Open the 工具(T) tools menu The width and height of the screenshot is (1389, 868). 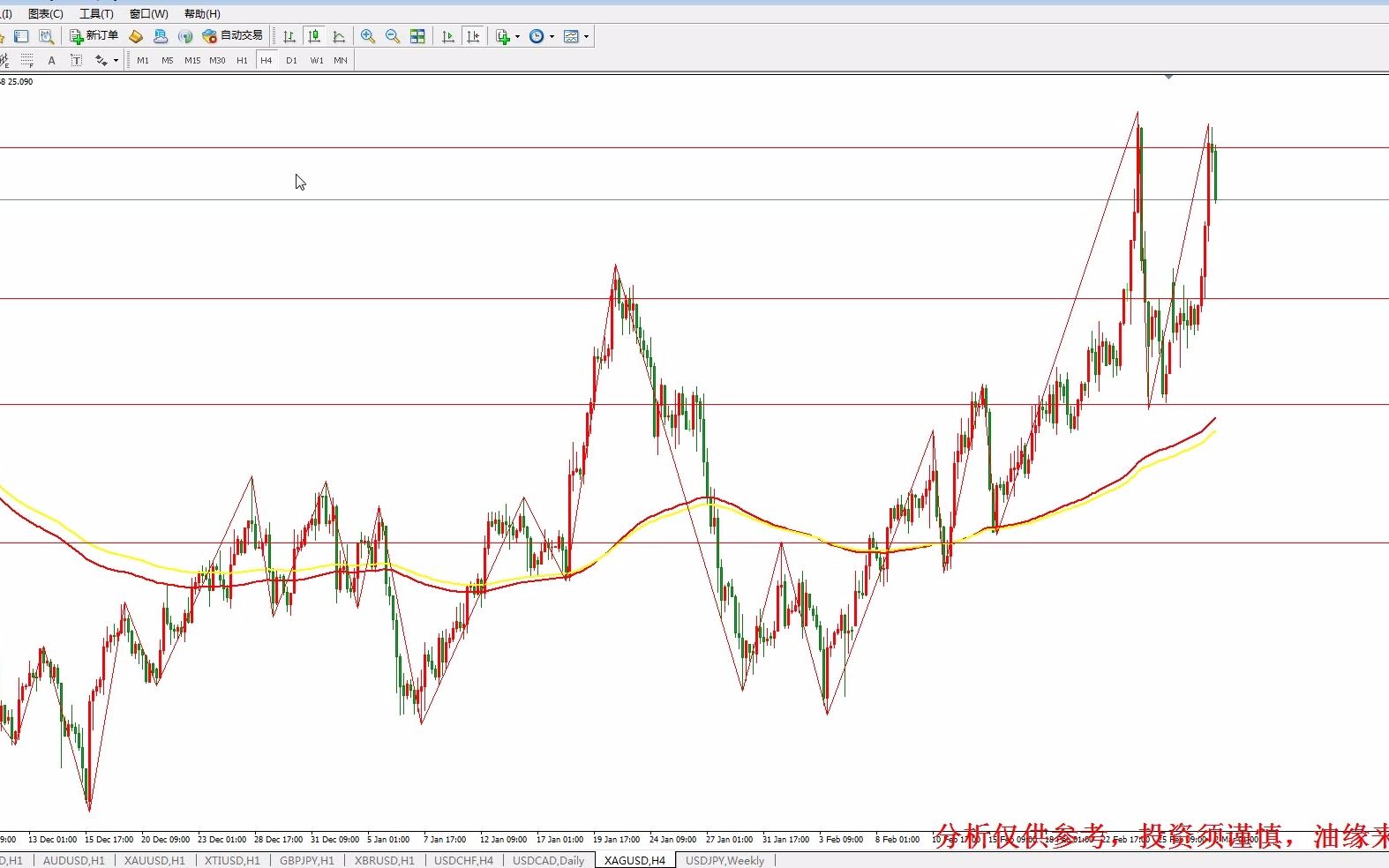(96, 13)
